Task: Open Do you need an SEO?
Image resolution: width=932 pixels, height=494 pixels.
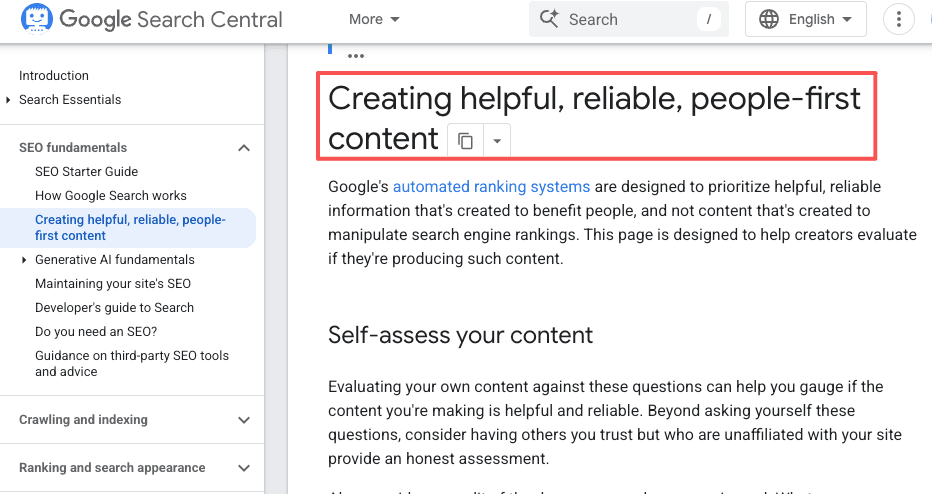Action: [x=96, y=332]
